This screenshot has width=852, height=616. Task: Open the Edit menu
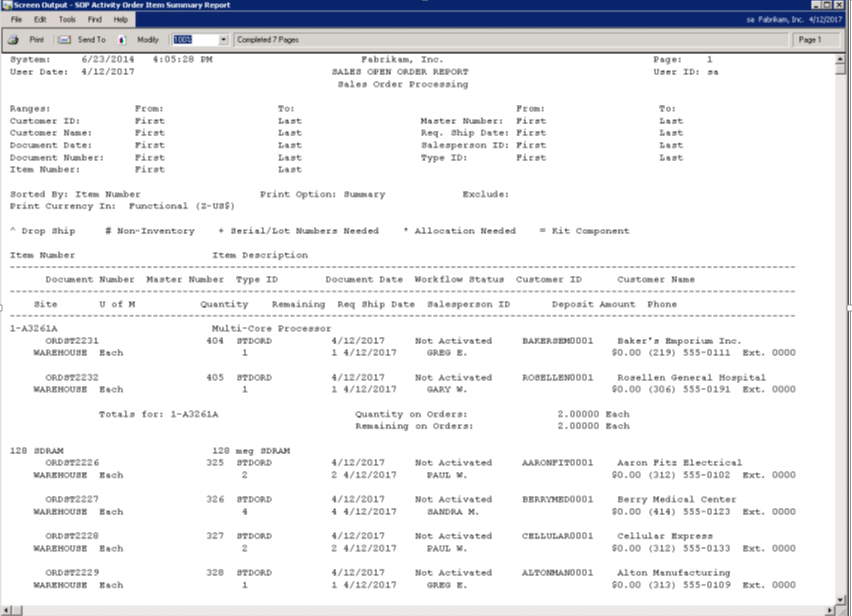pos(40,19)
